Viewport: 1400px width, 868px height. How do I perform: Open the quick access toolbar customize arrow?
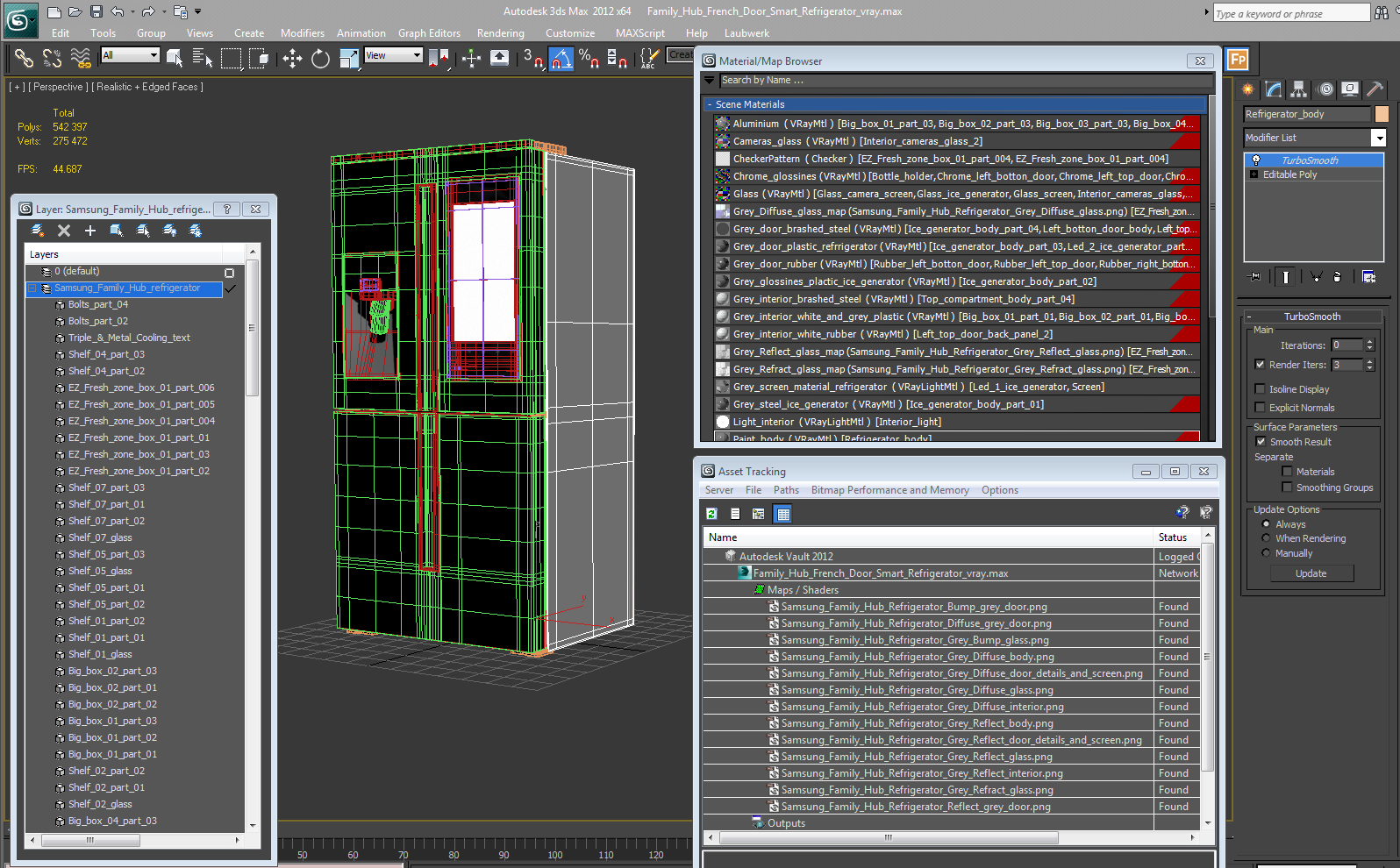click(x=198, y=11)
